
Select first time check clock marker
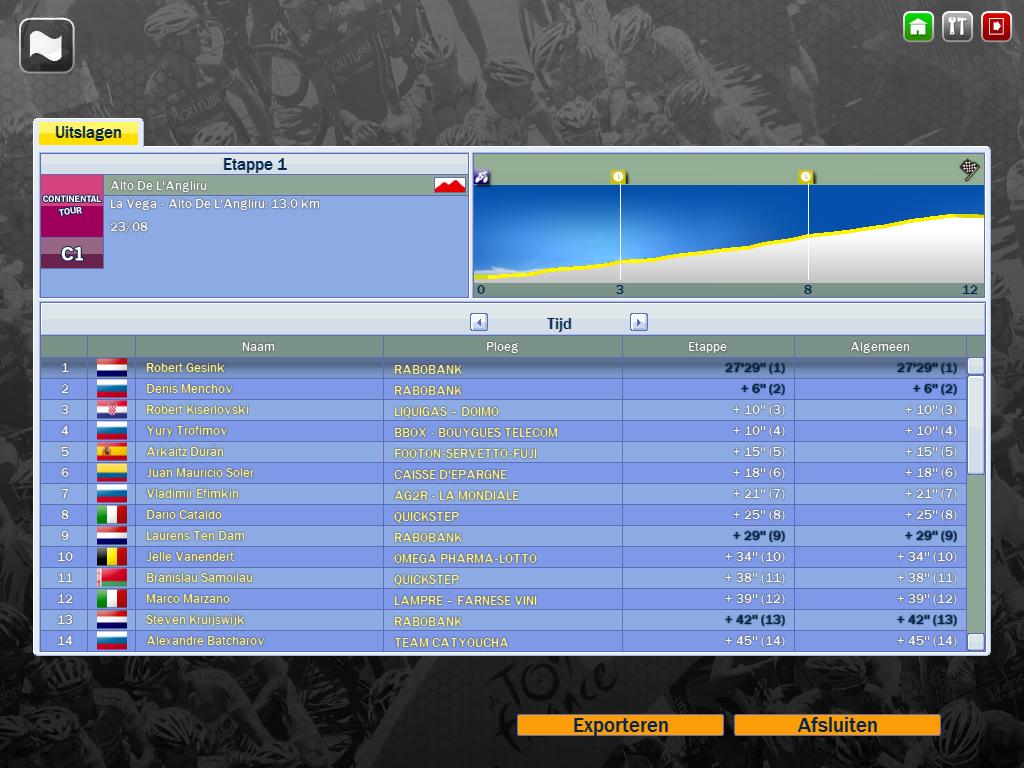tap(619, 177)
